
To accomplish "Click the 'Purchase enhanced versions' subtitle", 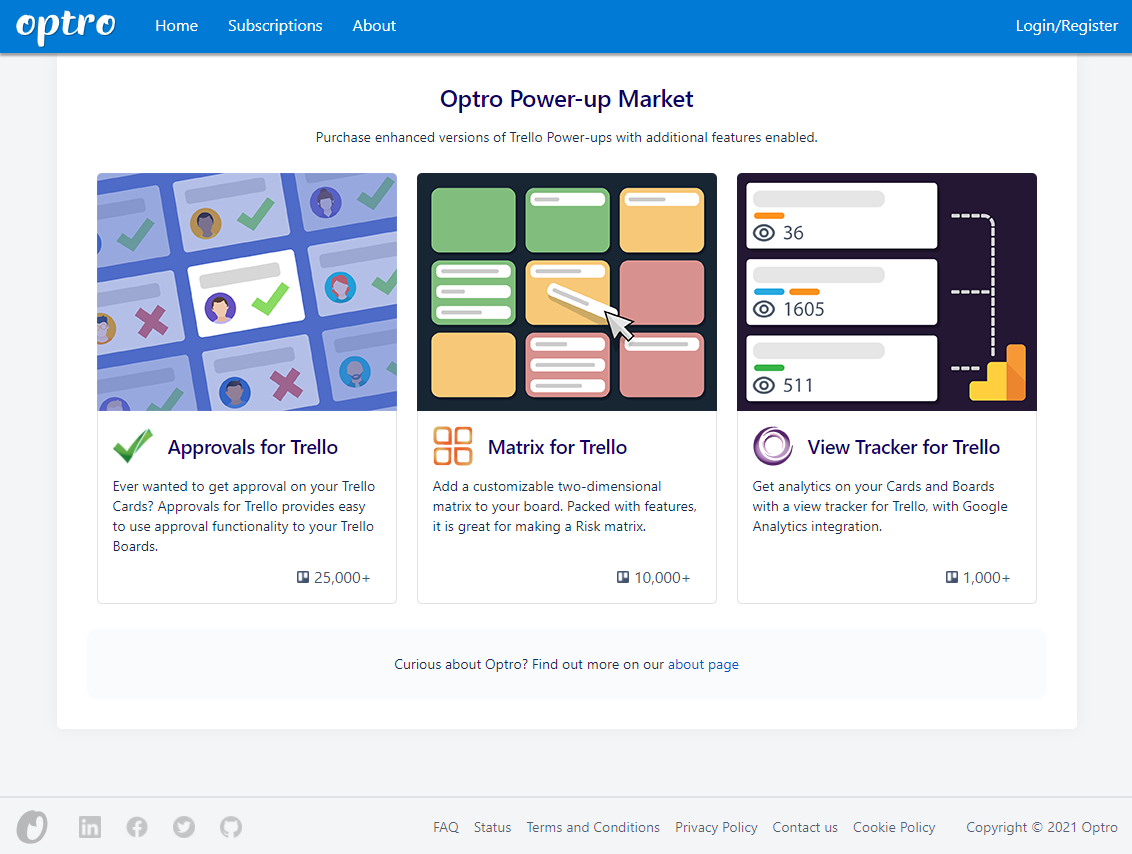I will pos(567,137).
